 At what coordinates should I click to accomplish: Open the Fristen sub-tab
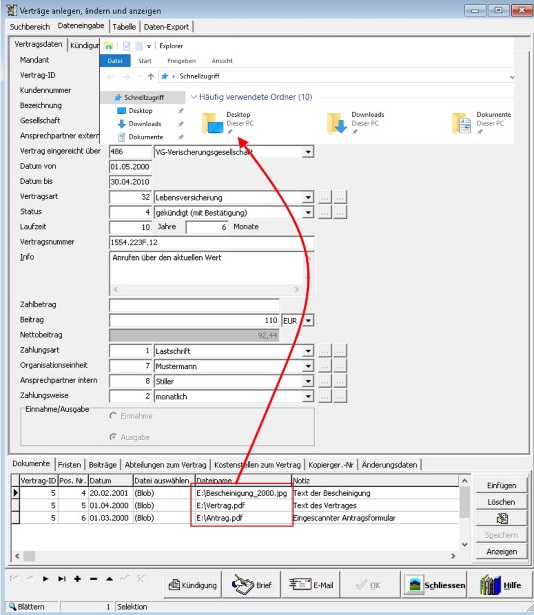[x=69, y=465]
